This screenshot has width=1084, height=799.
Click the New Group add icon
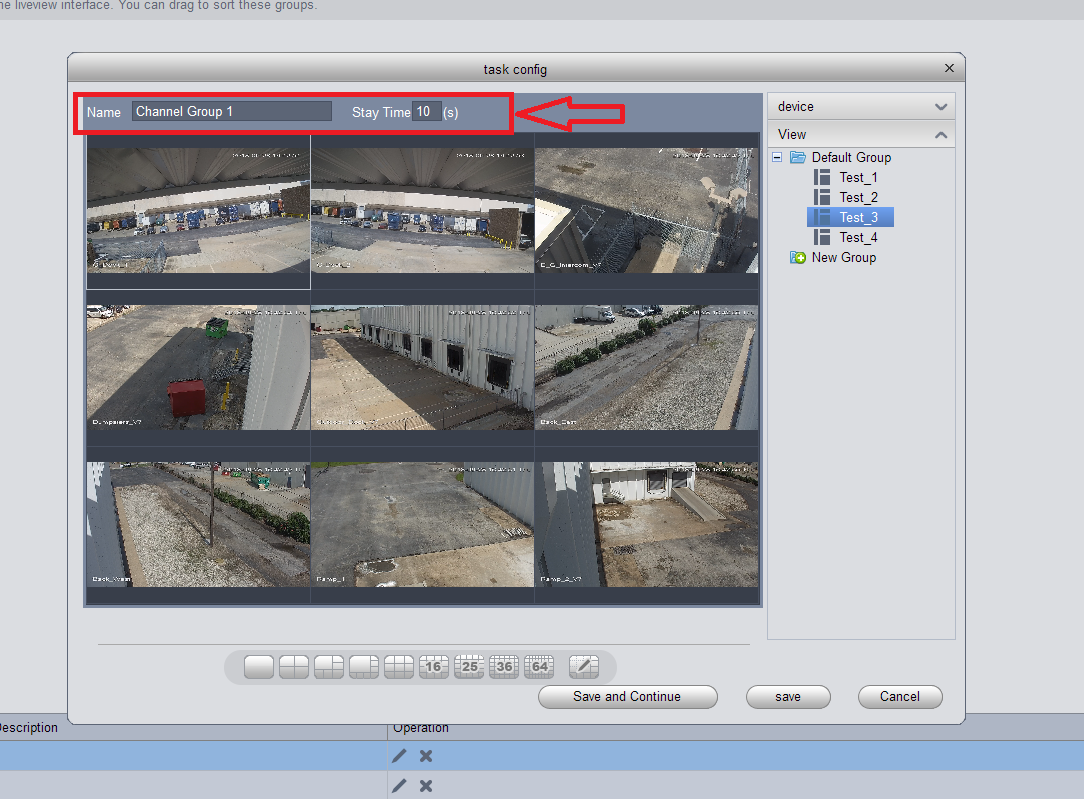point(798,258)
